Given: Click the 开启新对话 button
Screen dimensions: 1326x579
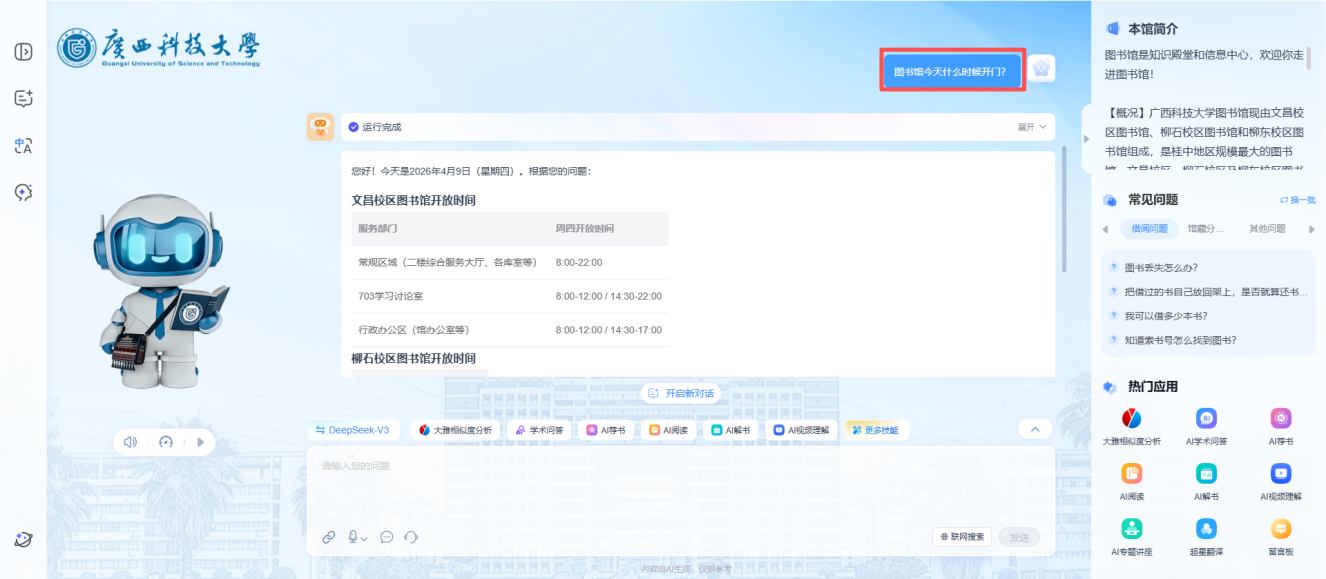Looking at the screenshot, I should point(681,393).
